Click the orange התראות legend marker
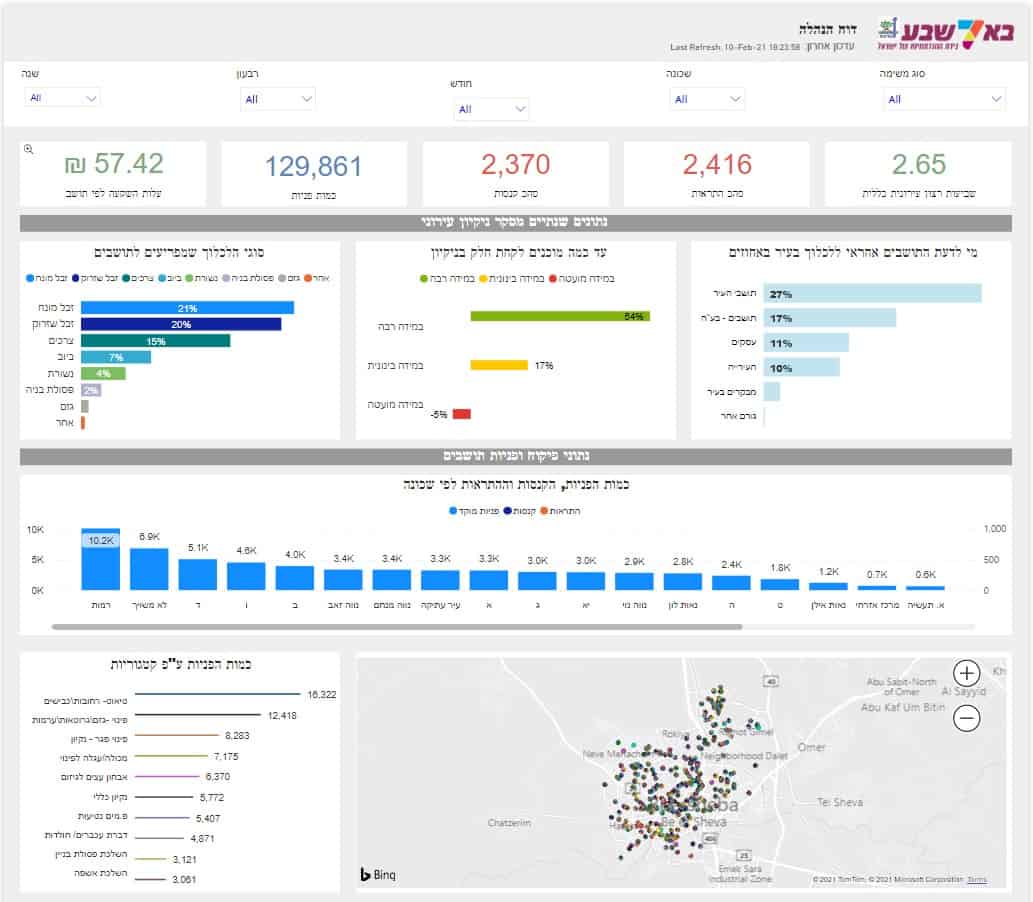This screenshot has width=1033, height=902. 544,511
